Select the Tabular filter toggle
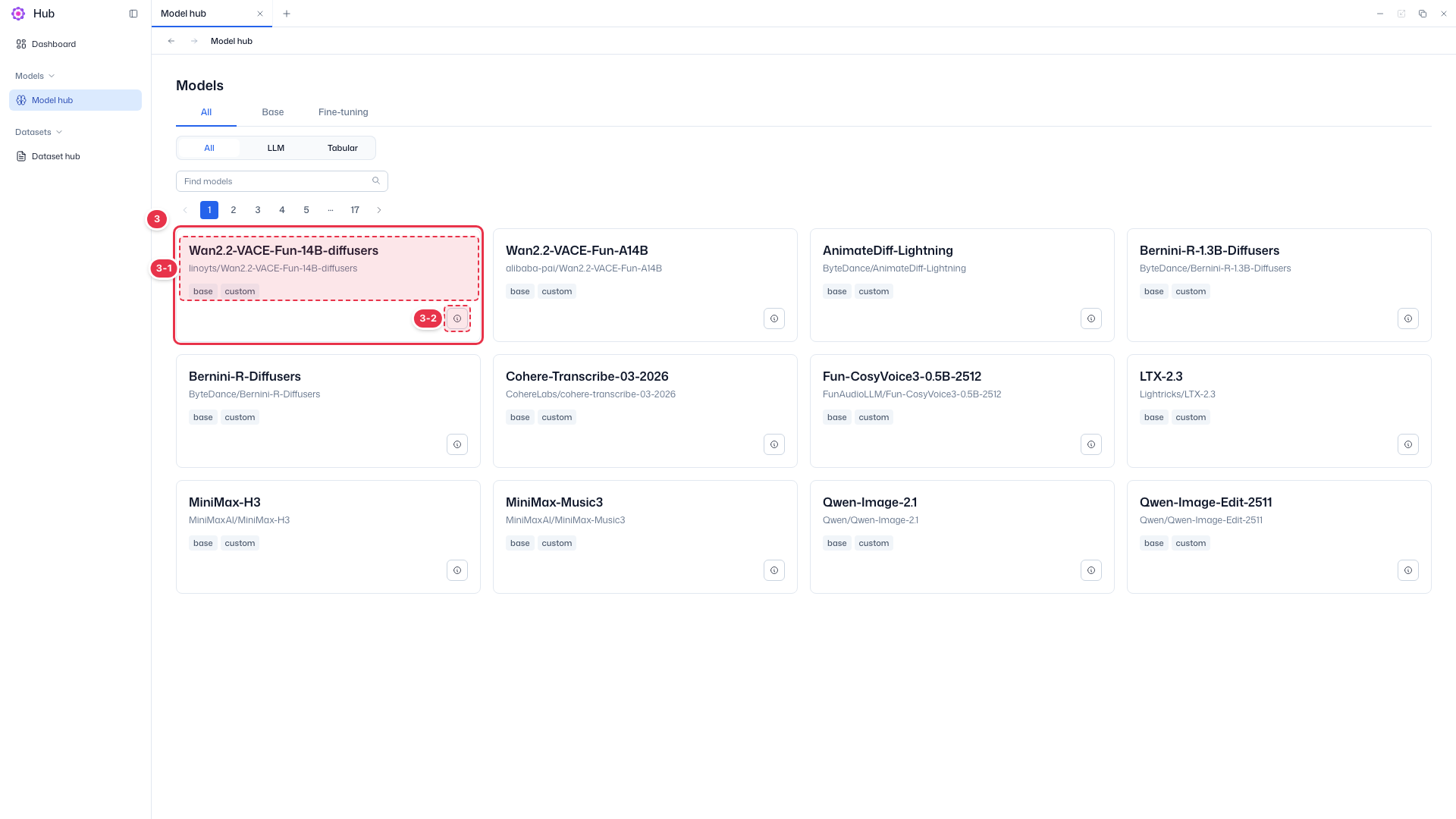This screenshot has width=1456, height=819. tap(343, 148)
